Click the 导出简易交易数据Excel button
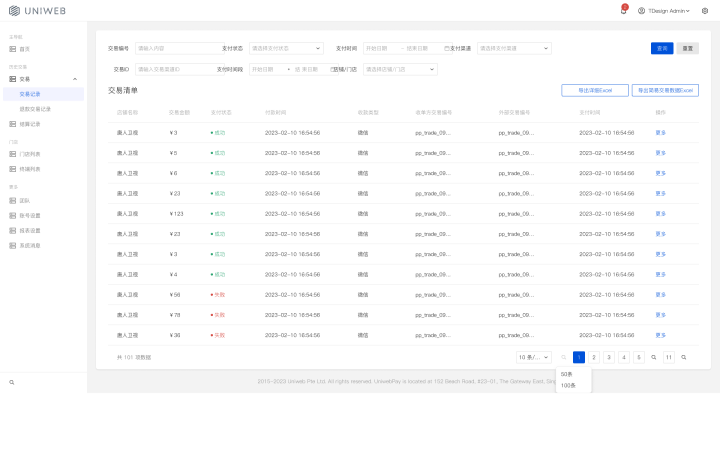Viewport: 720px width, 451px height. (x=665, y=90)
